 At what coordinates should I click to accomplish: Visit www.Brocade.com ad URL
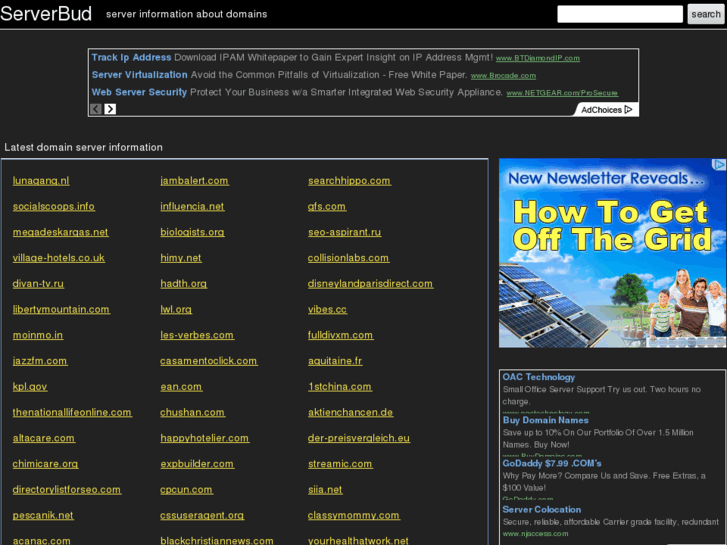pyautogui.click(x=504, y=76)
